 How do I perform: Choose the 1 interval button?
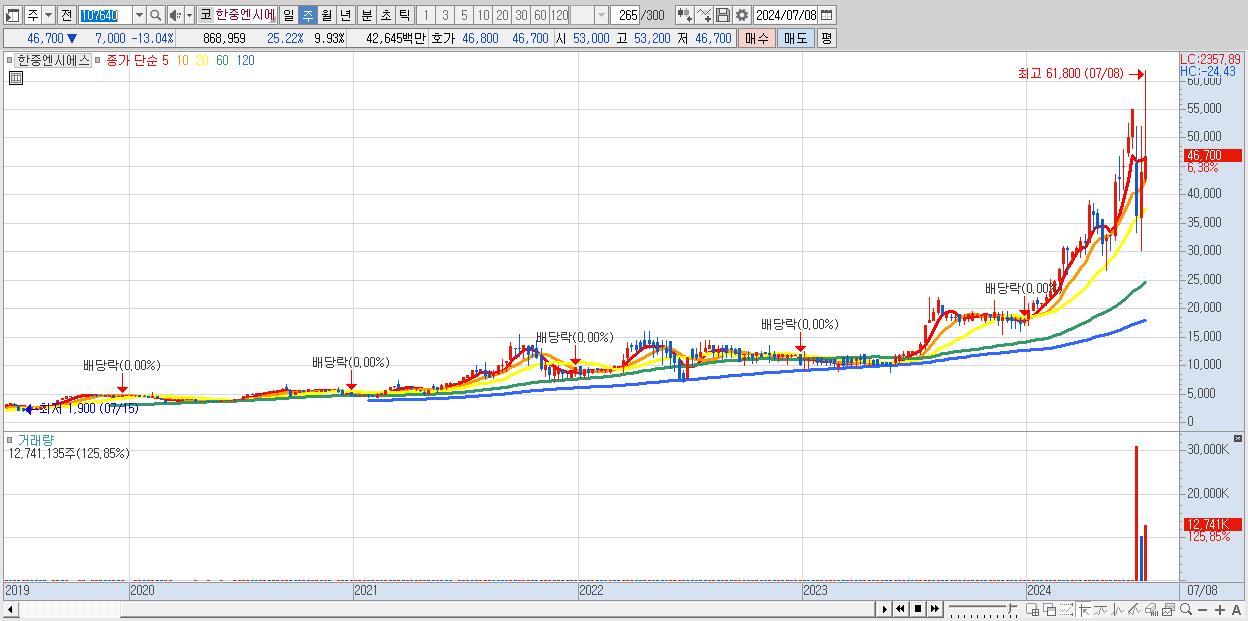click(x=425, y=15)
